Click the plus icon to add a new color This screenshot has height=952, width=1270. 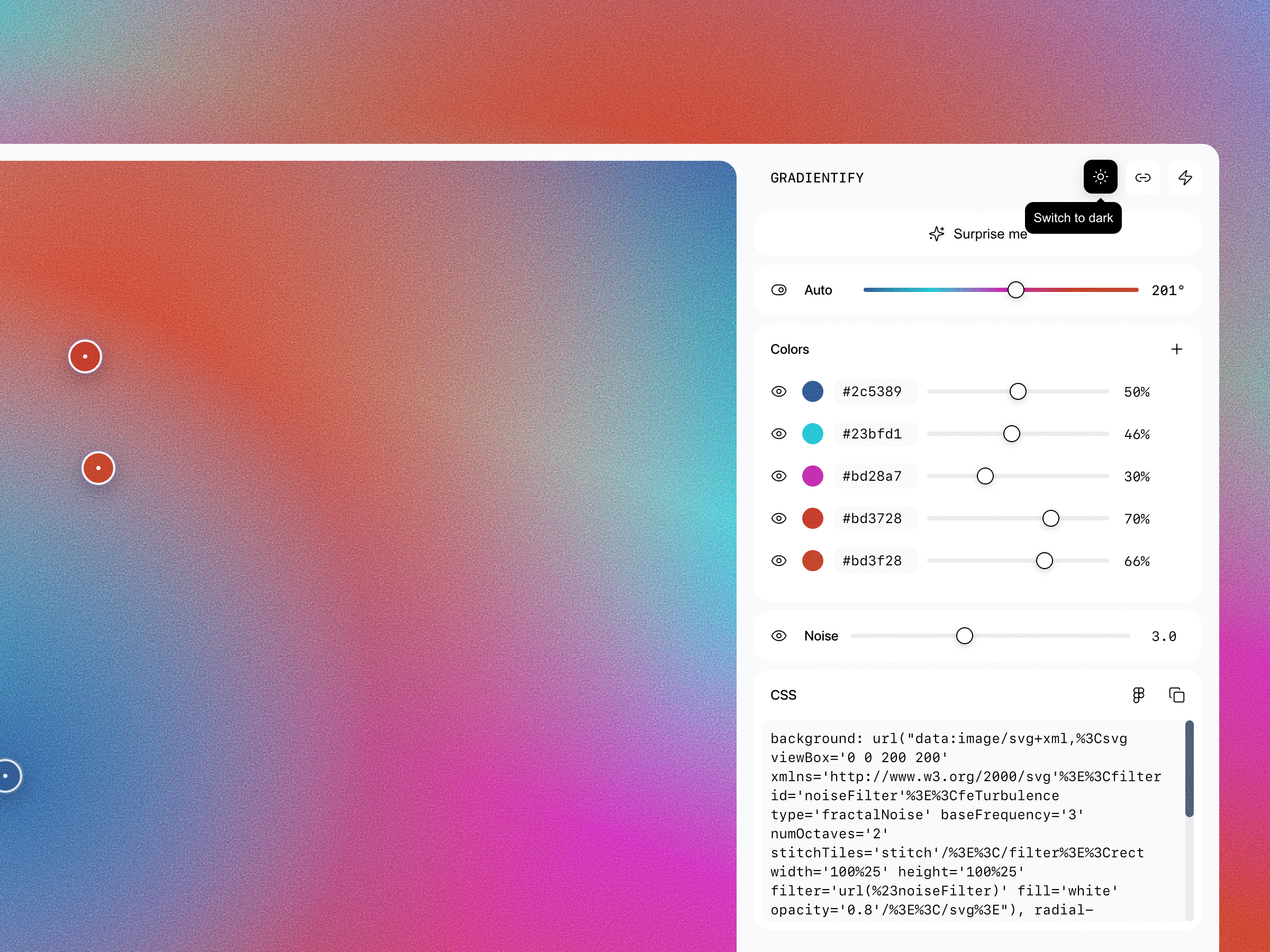pos(1176,349)
